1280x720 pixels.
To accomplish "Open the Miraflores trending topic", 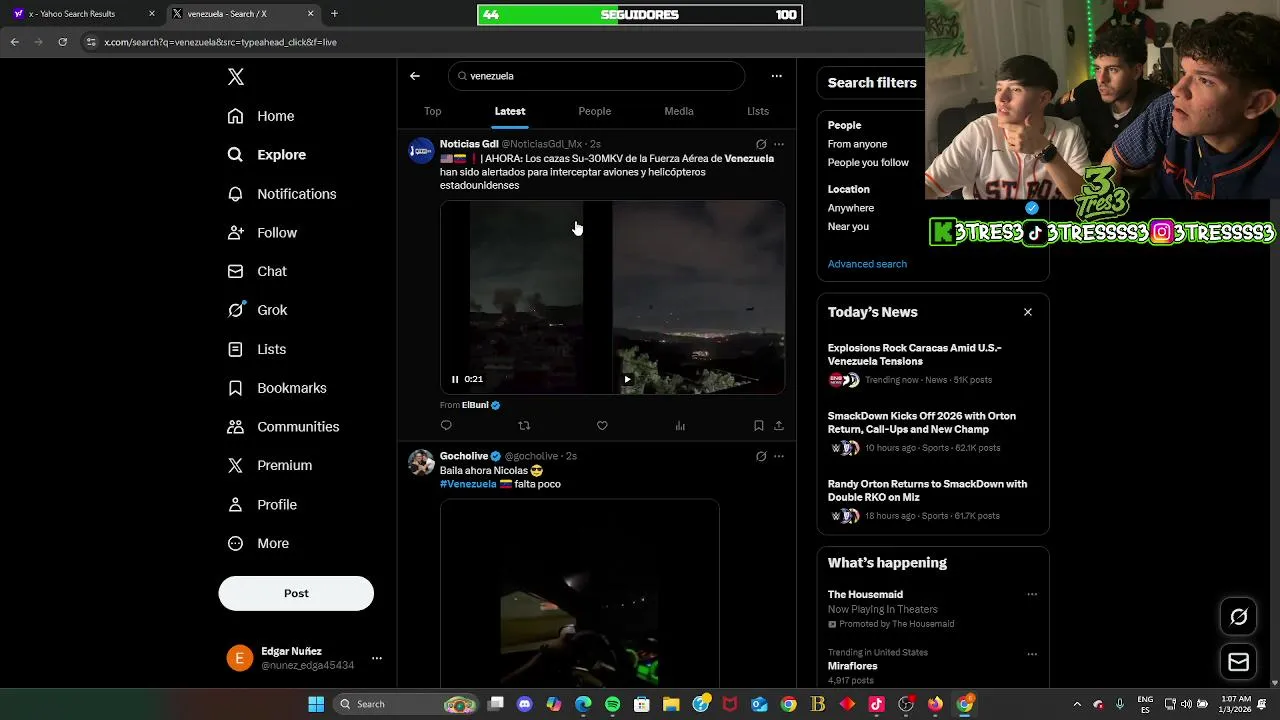I will tap(852, 666).
